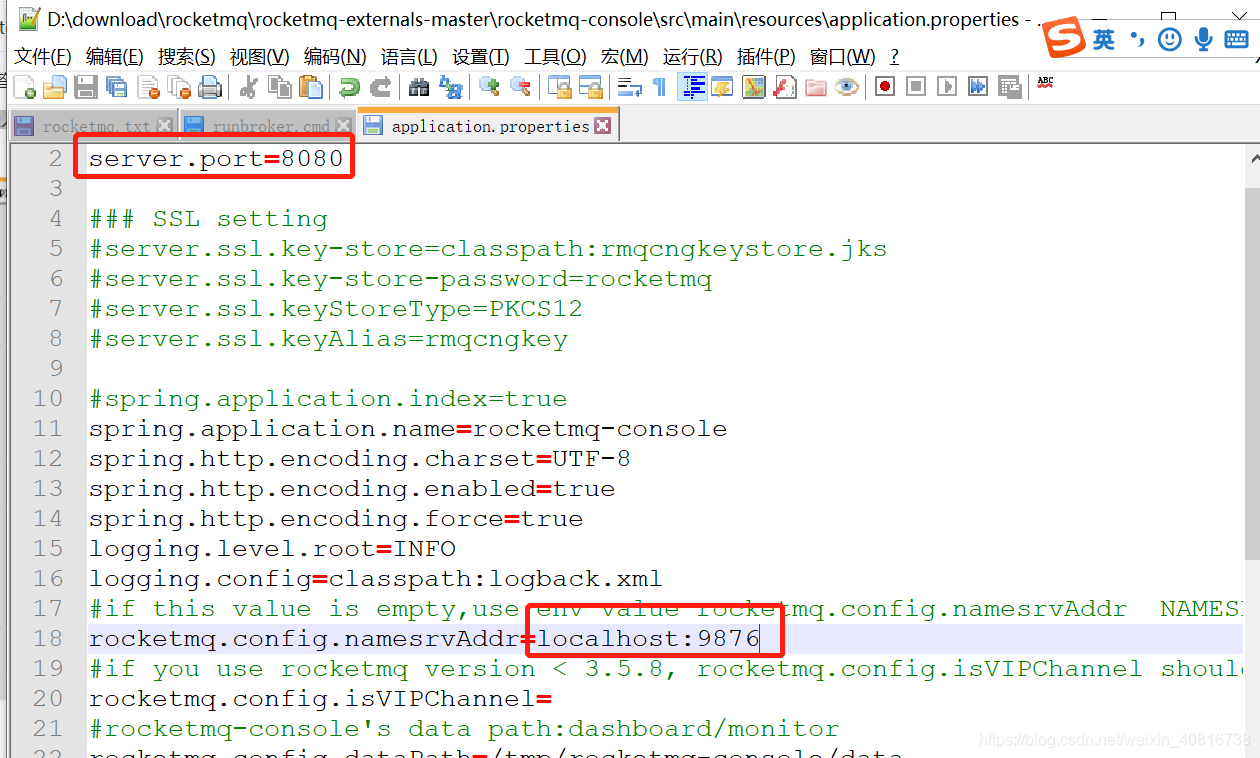Image resolution: width=1260 pixels, height=758 pixels.
Task: Open the 窗口(W) menu
Action: [x=843, y=56]
